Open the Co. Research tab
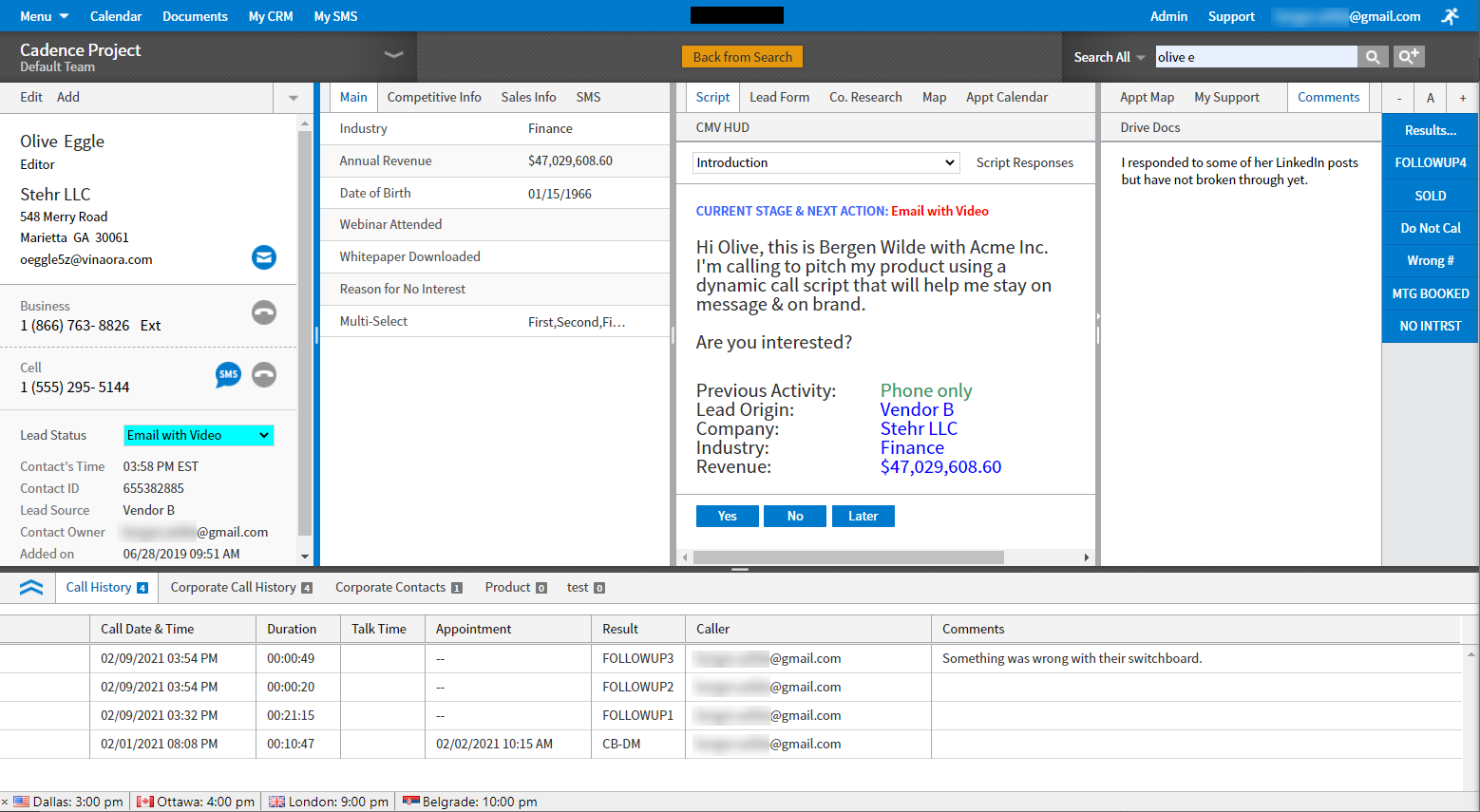 (x=865, y=97)
